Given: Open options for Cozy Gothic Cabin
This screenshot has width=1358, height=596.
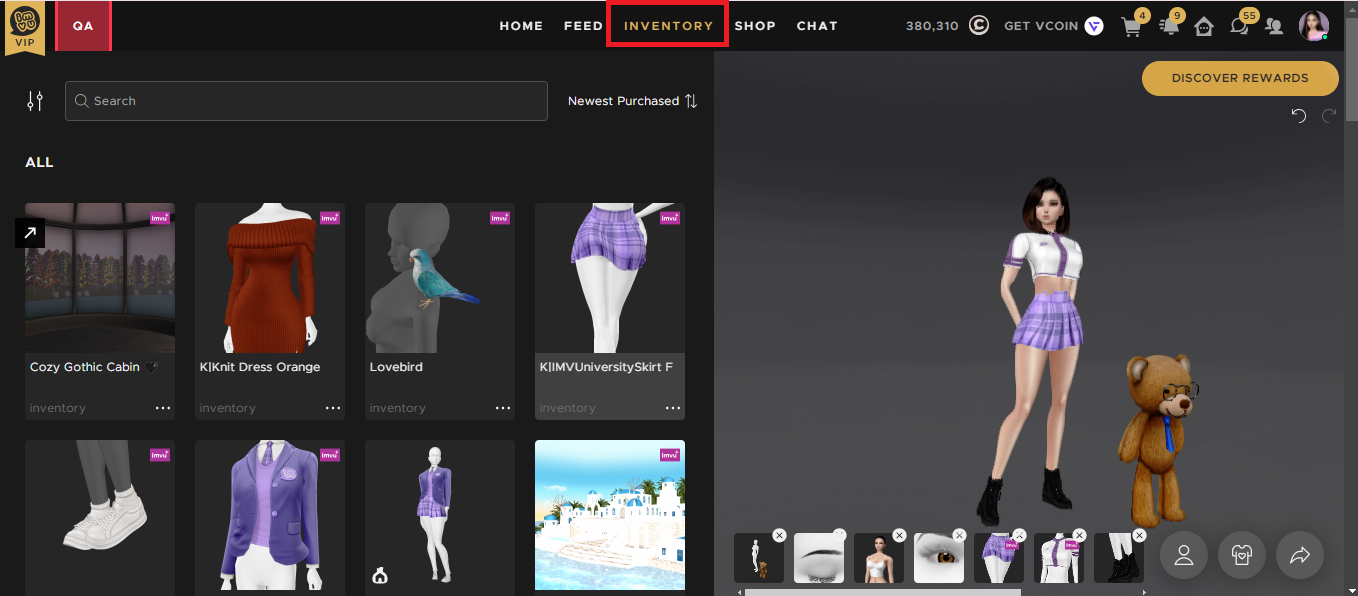Looking at the screenshot, I should coord(162,408).
